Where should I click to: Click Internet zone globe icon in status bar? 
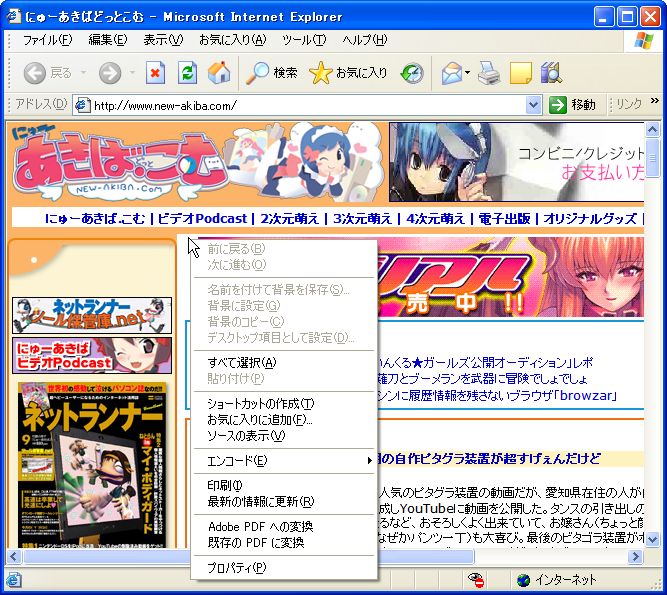(523, 580)
